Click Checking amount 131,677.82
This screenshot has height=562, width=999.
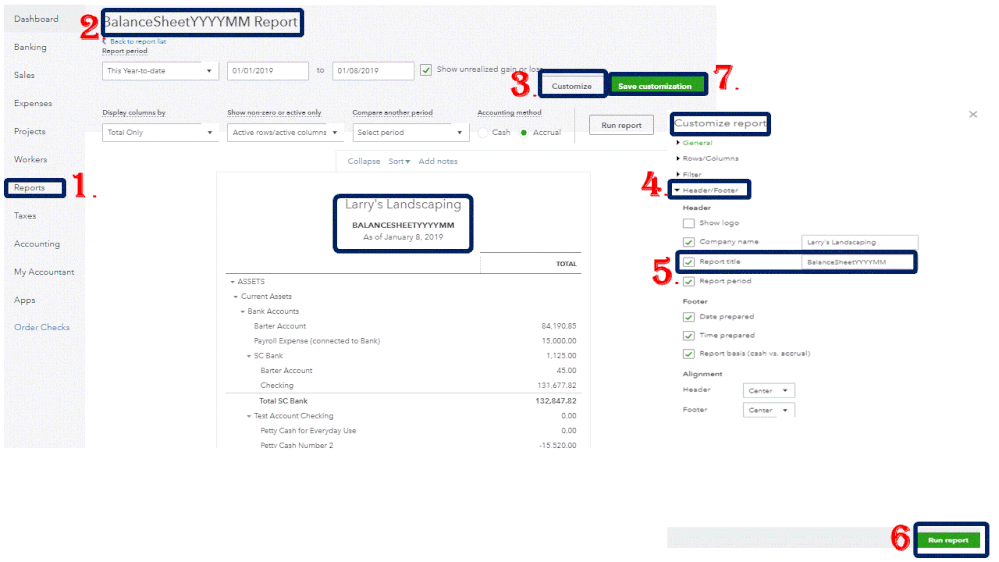[x=556, y=385]
